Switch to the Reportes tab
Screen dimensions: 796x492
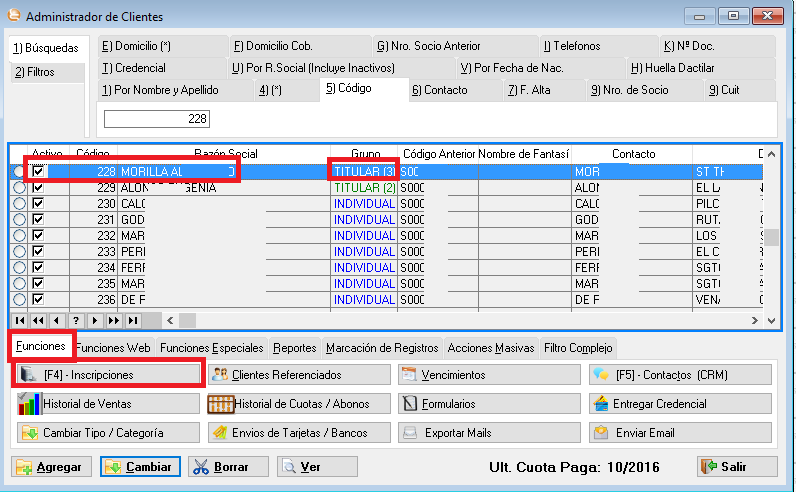[x=295, y=348]
